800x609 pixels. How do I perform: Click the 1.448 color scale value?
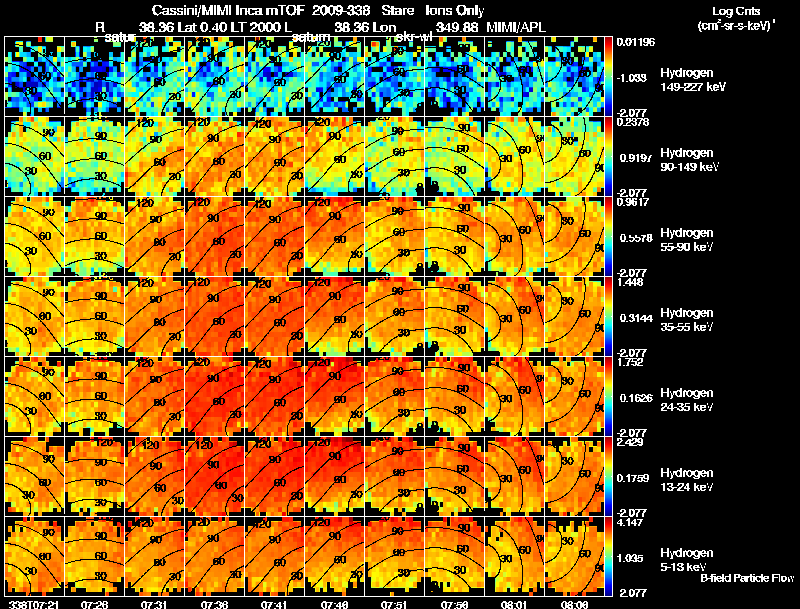click(631, 282)
